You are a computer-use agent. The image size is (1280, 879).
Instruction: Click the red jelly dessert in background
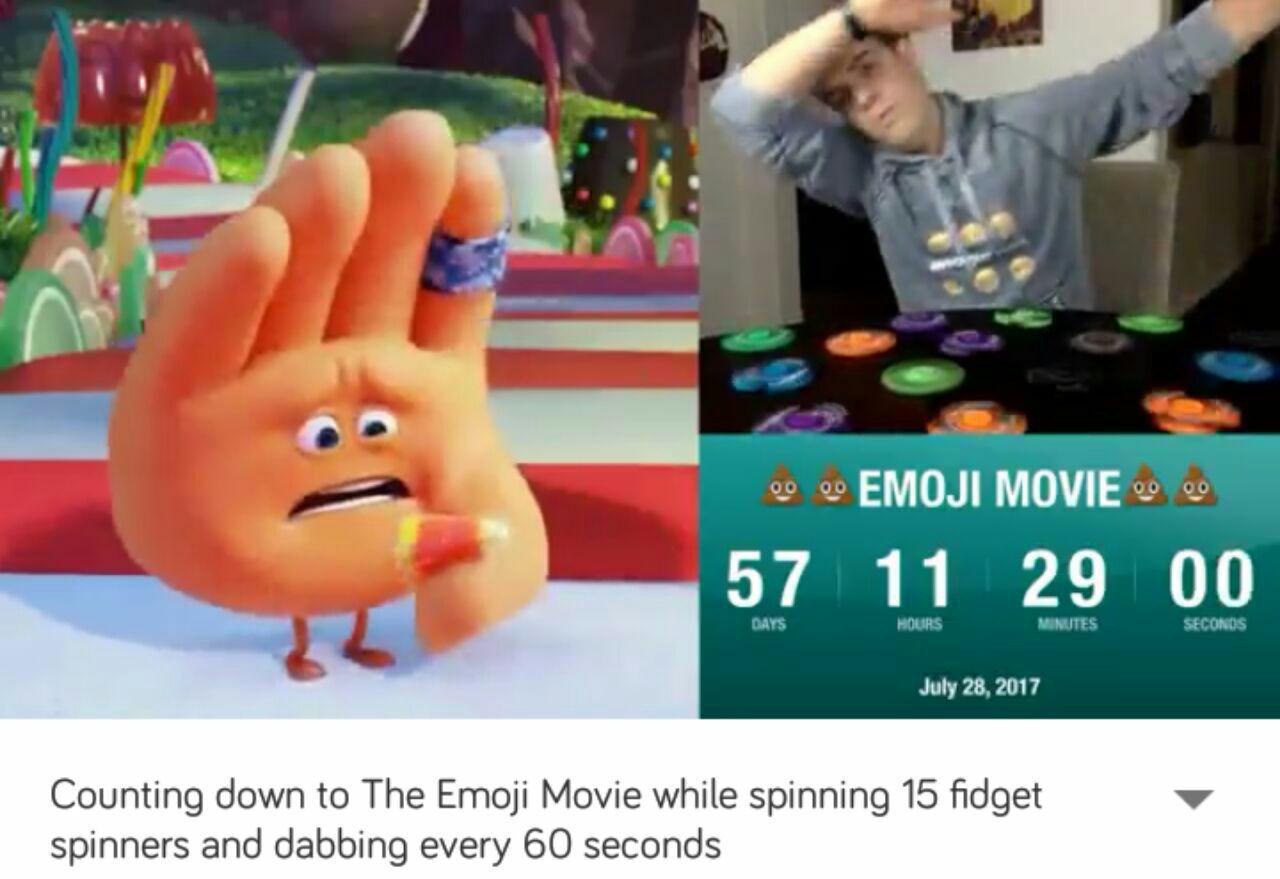(x=125, y=75)
